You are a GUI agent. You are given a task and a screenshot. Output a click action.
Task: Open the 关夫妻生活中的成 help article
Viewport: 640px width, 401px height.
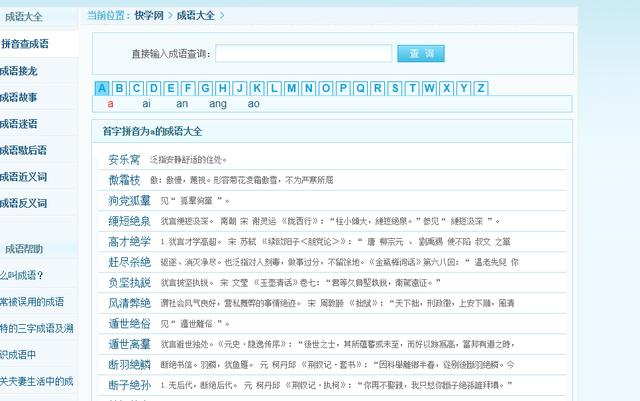(37, 381)
